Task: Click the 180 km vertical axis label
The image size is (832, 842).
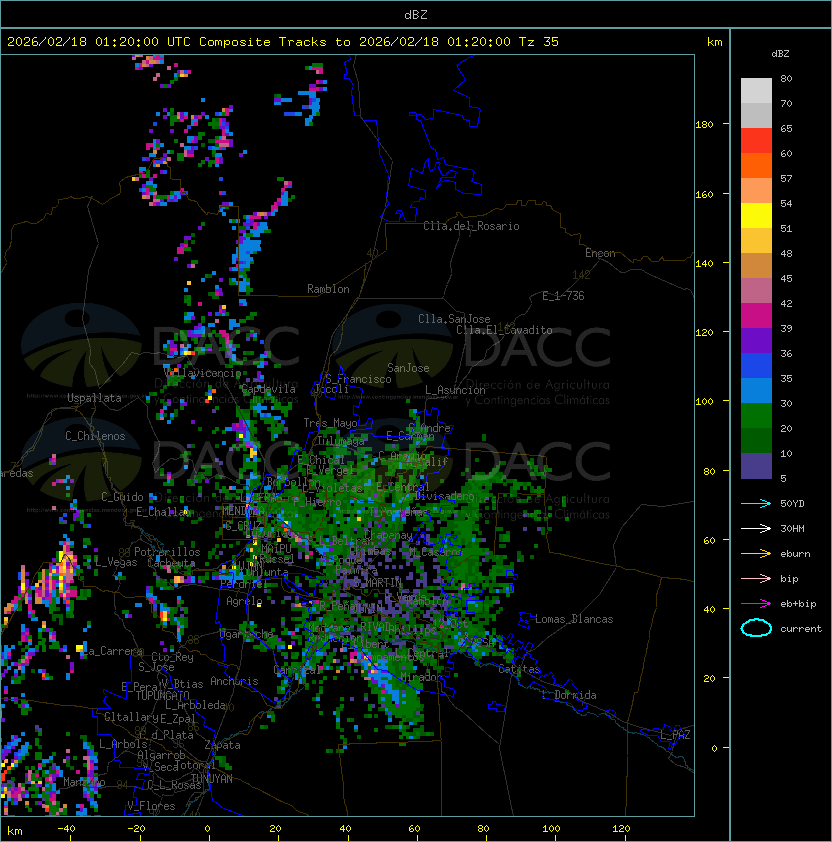Action: [x=704, y=125]
